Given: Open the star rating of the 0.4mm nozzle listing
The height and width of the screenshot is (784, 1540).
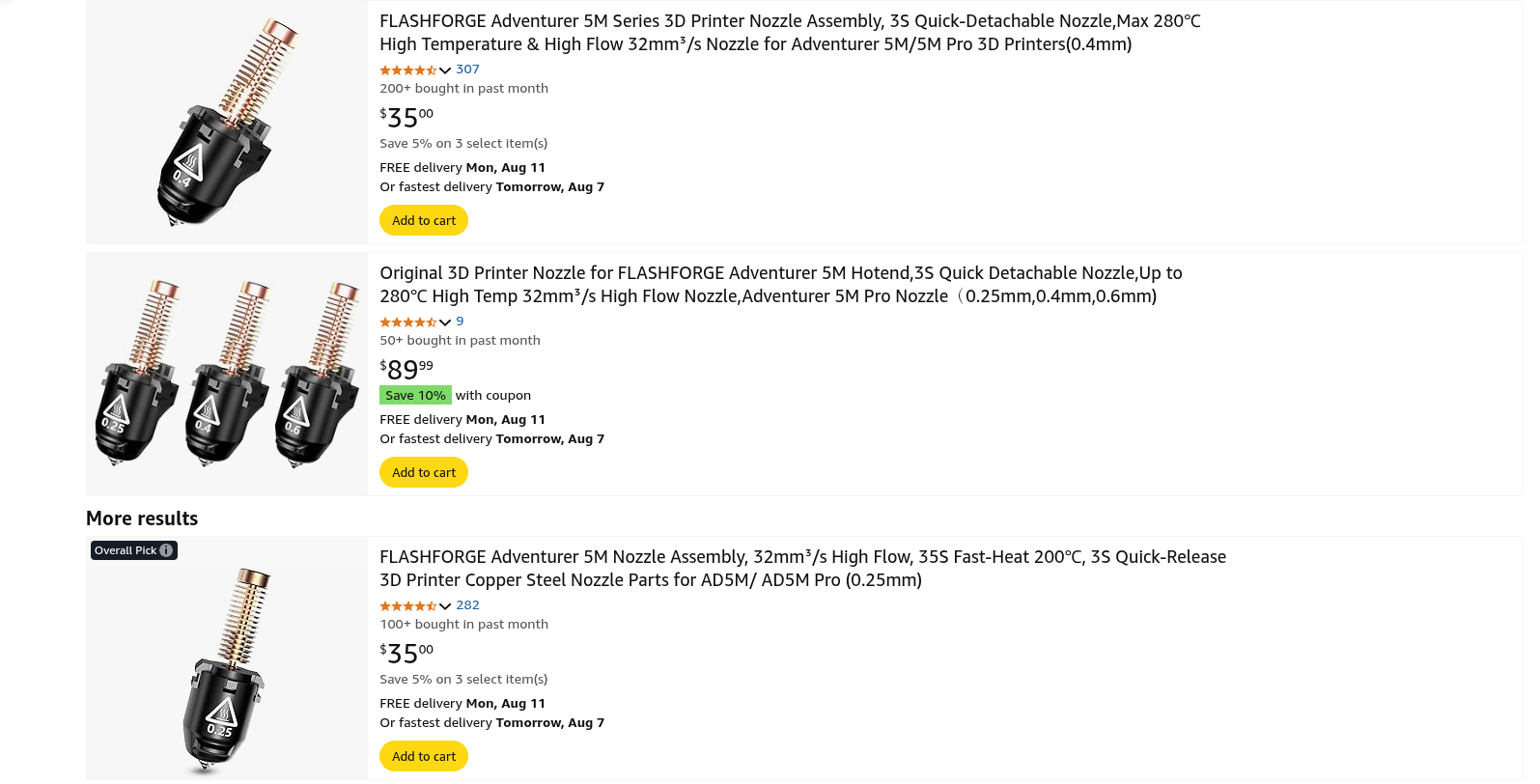Looking at the screenshot, I should click(408, 70).
